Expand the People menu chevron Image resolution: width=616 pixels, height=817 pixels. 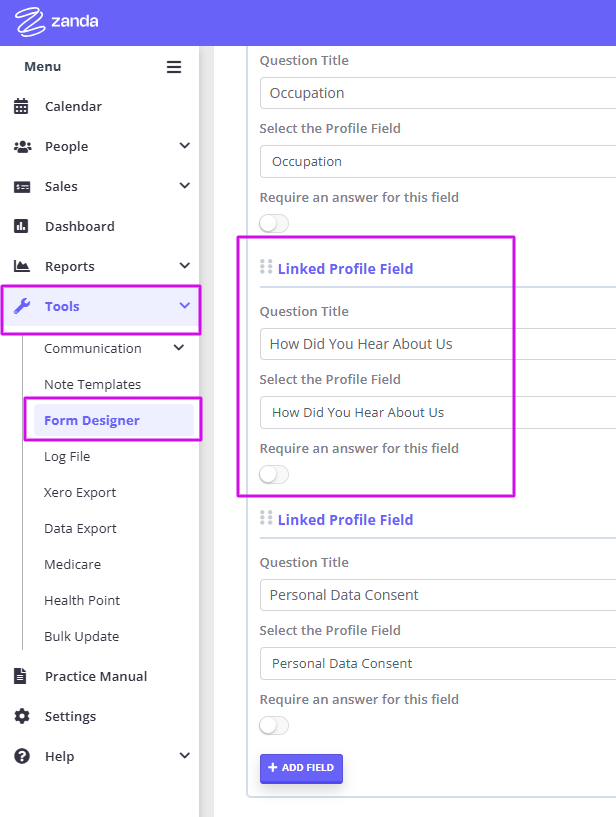pyautogui.click(x=184, y=146)
